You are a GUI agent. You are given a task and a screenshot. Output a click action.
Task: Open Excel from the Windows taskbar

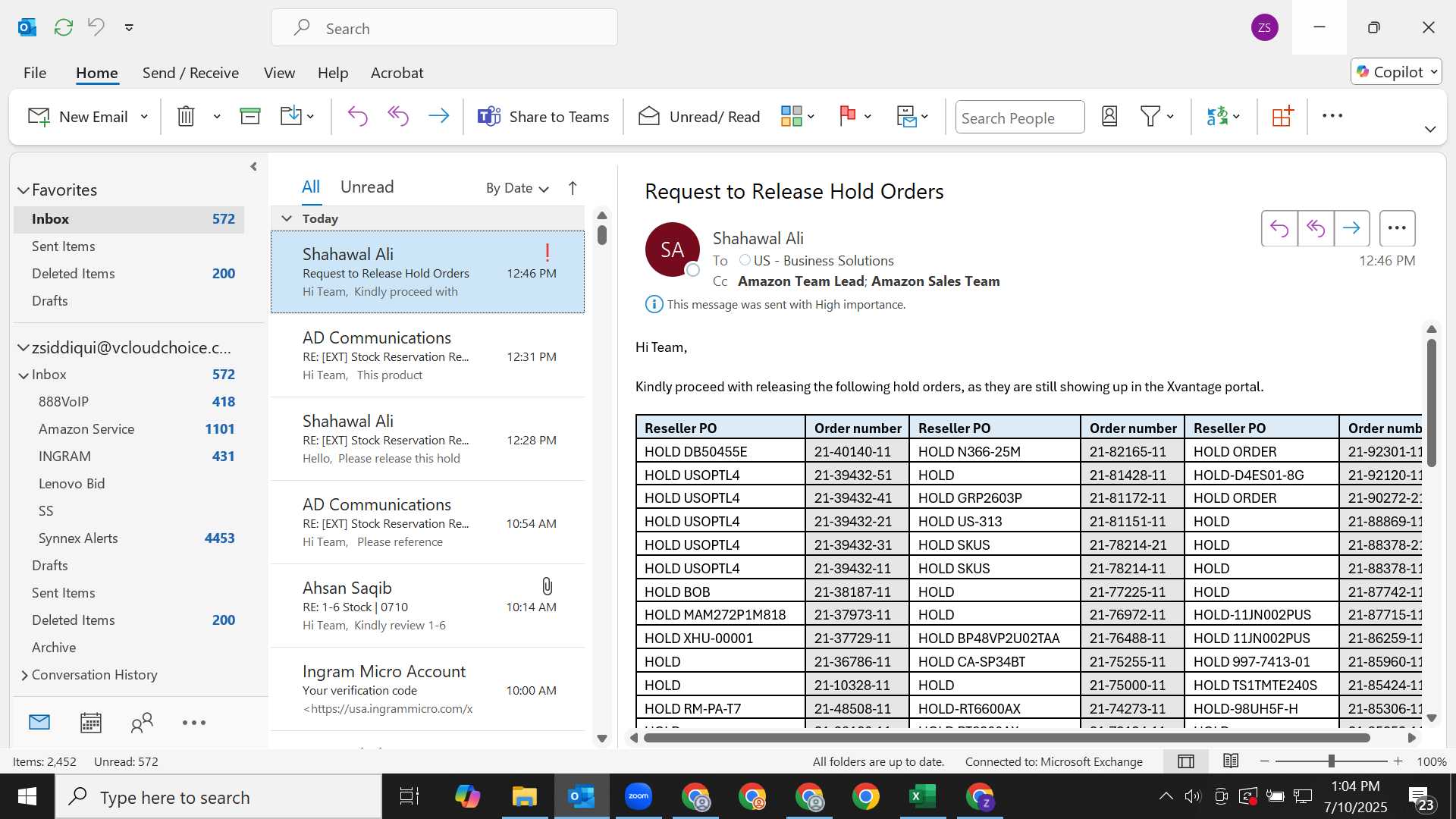tap(922, 797)
